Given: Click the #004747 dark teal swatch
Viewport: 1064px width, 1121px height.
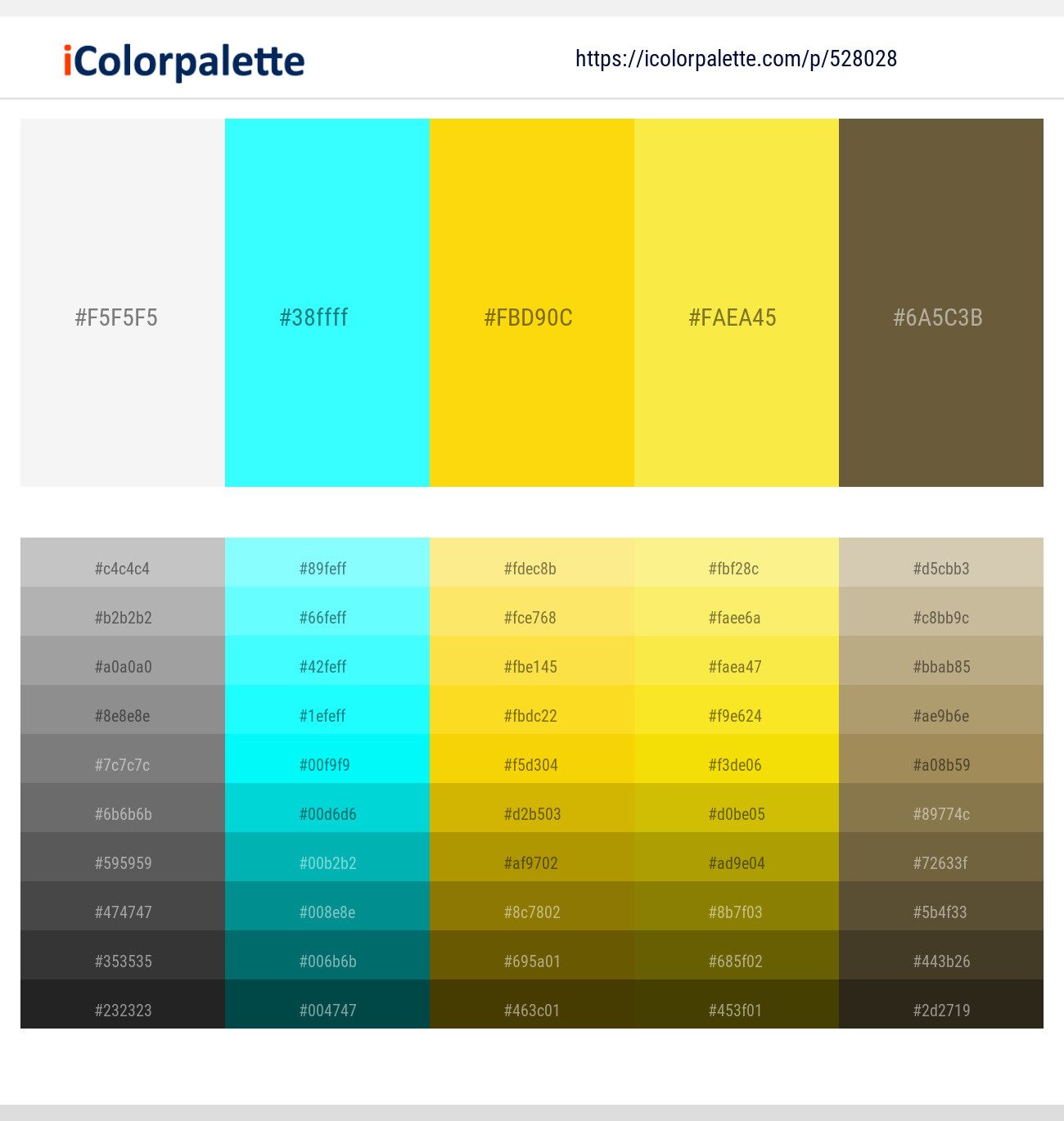Looking at the screenshot, I should point(327,1010).
